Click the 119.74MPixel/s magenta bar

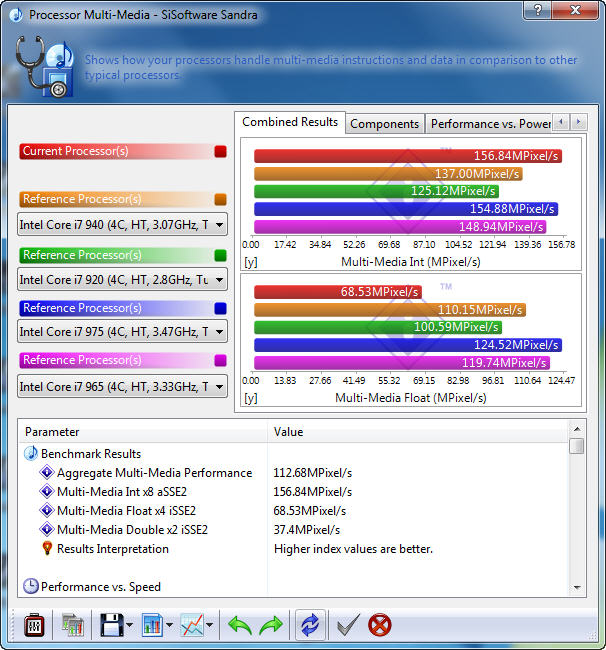click(402, 363)
